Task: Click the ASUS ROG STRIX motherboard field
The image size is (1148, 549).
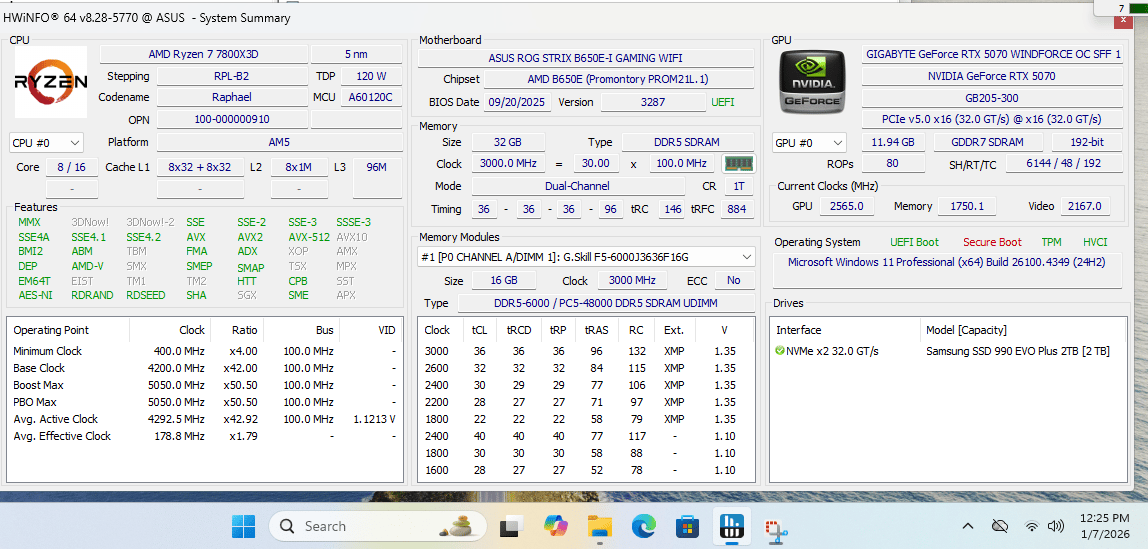Action: pyautogui.click(x=586, y=59)
